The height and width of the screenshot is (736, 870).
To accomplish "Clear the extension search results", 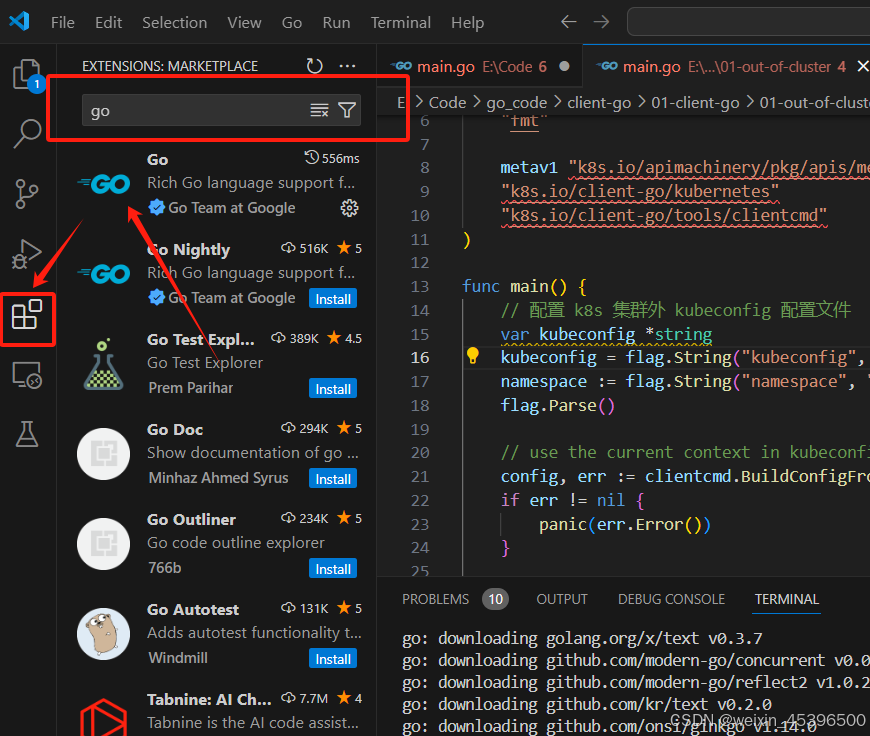I will click(x=319, y=111).
